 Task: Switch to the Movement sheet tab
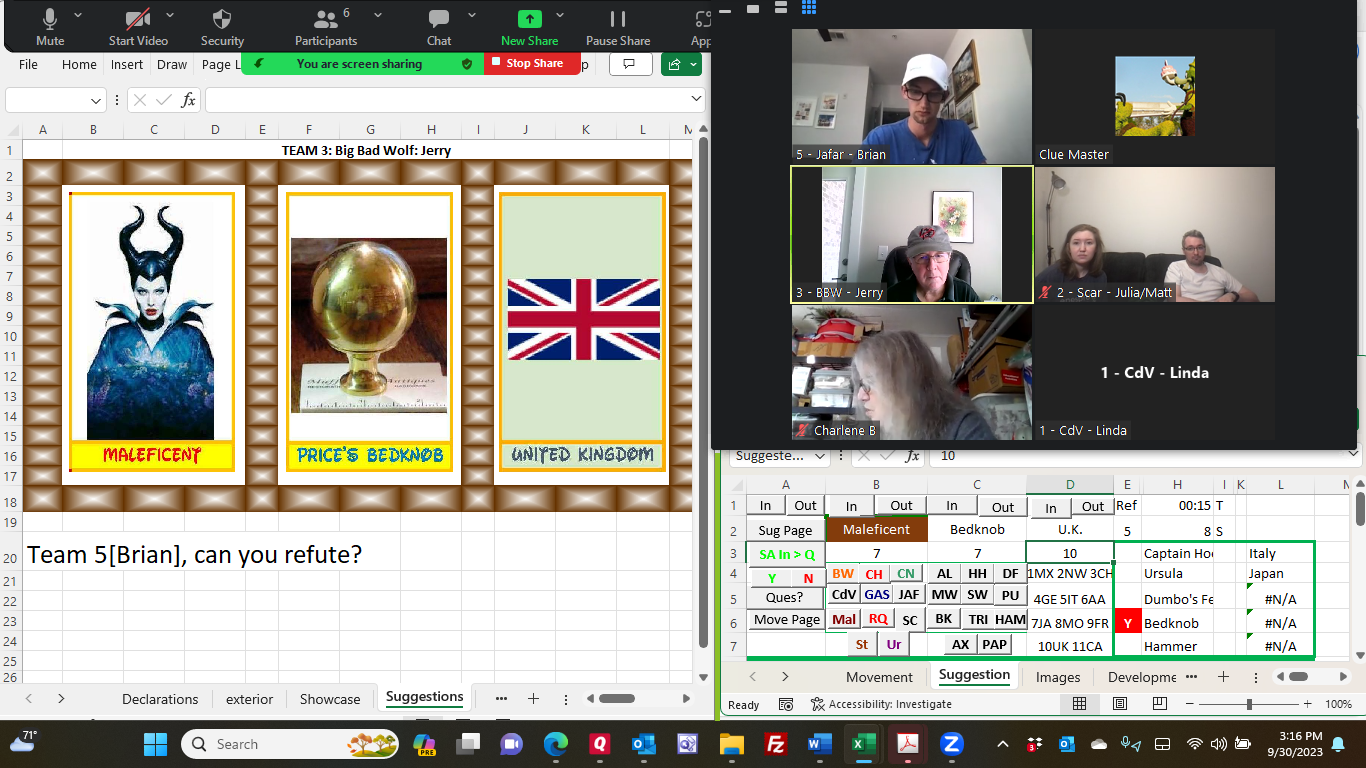pyautogui.click(x=879, y=677)
